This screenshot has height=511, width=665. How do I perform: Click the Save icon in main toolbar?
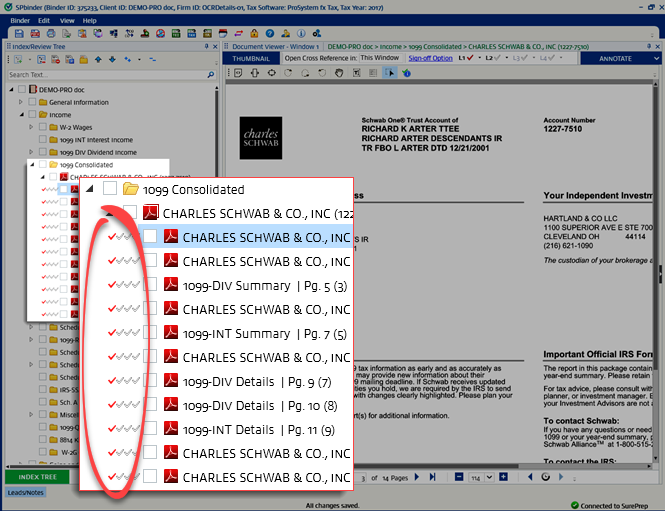(x=19, y=33)
